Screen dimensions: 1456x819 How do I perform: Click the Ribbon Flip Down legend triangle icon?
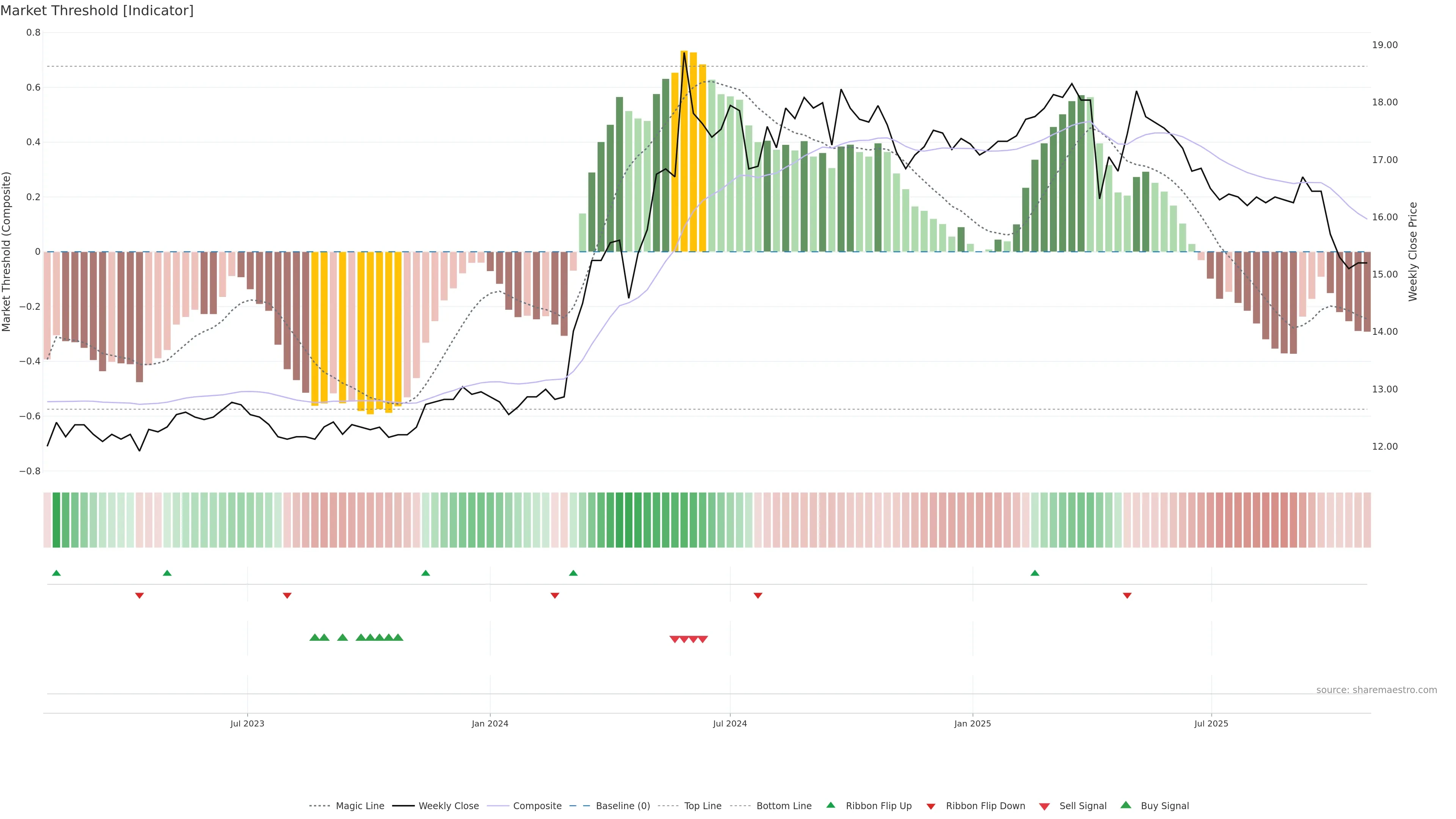(x=931, y=806)
